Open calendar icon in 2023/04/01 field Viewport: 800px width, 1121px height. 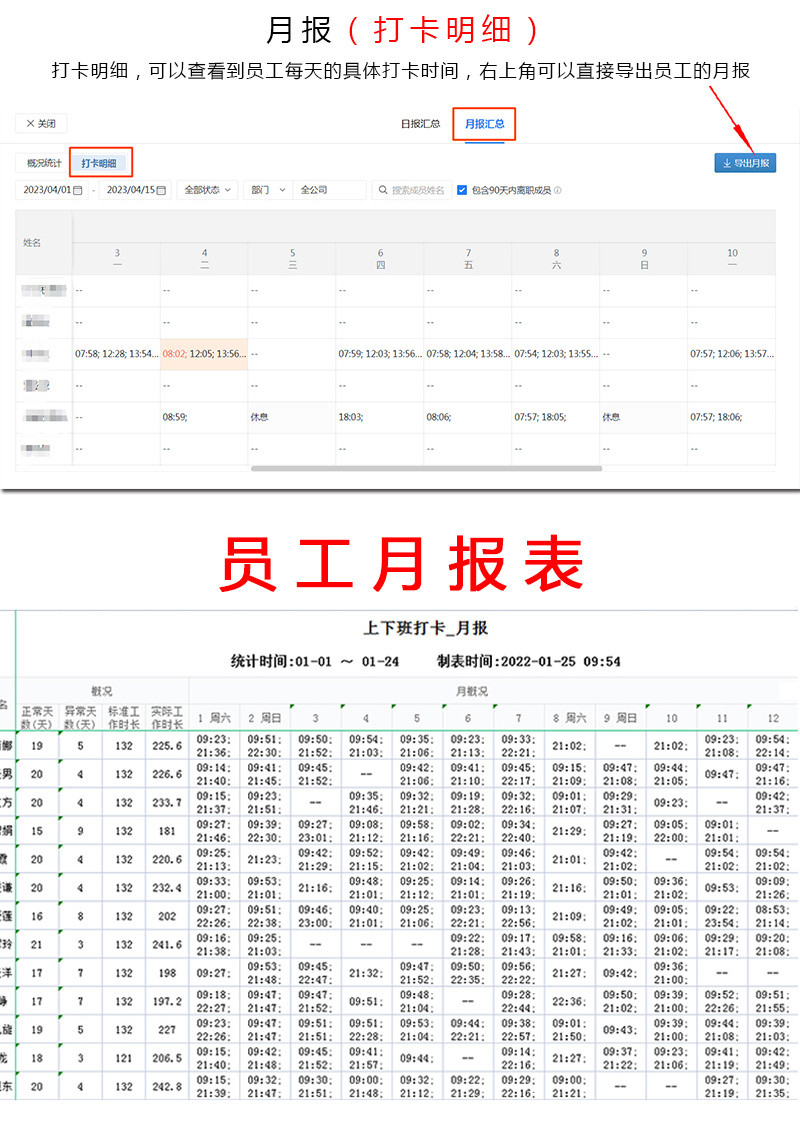point(78,190)
